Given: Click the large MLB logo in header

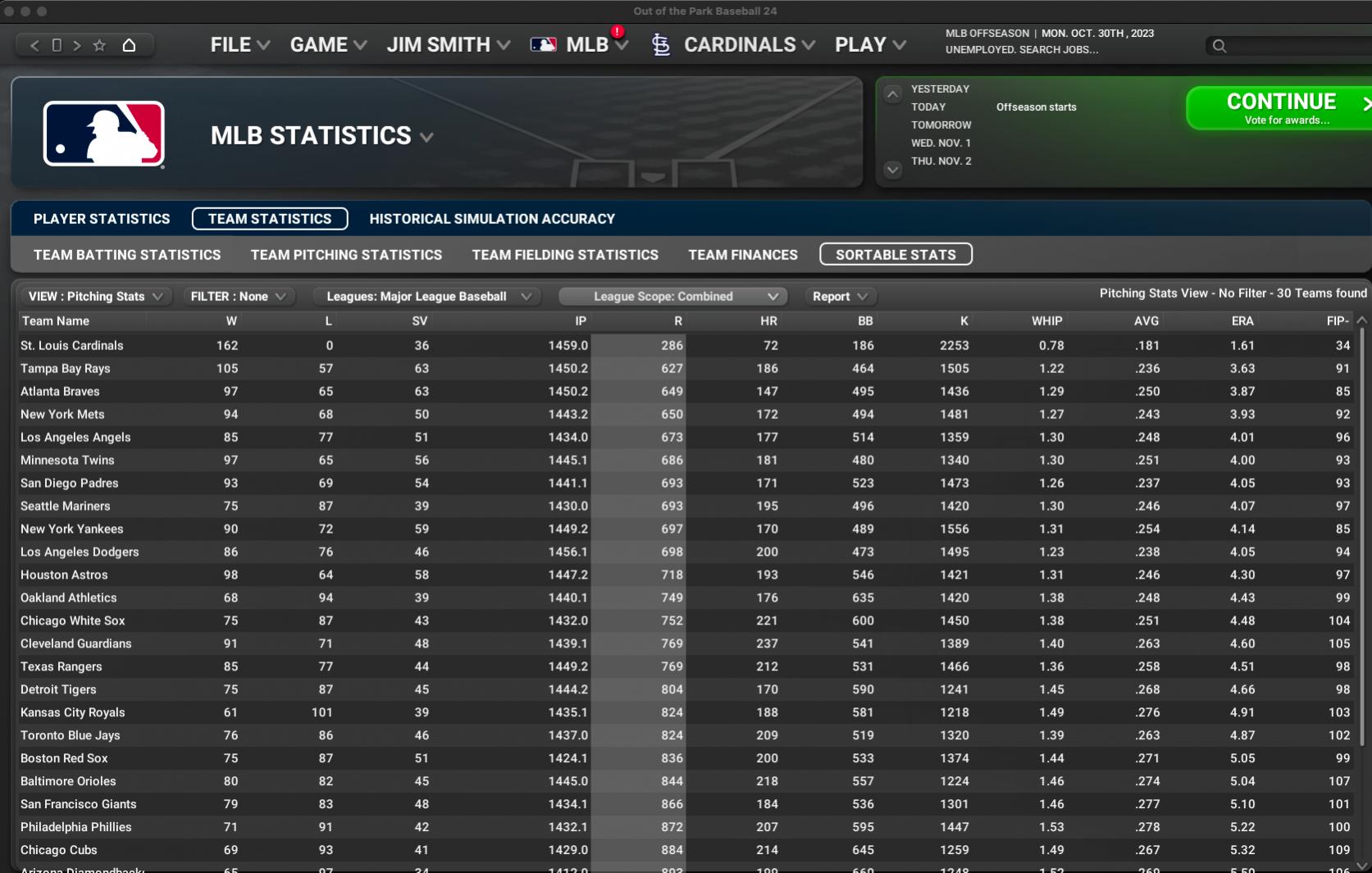Looking at the screenshot, I should pos(104,134).
